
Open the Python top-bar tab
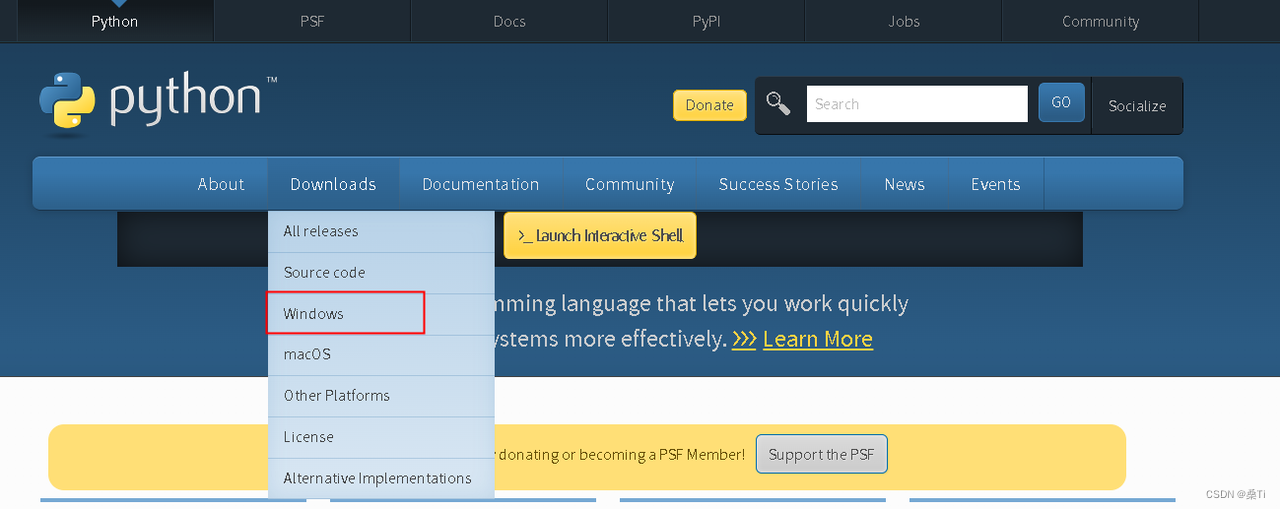(114, 21)
